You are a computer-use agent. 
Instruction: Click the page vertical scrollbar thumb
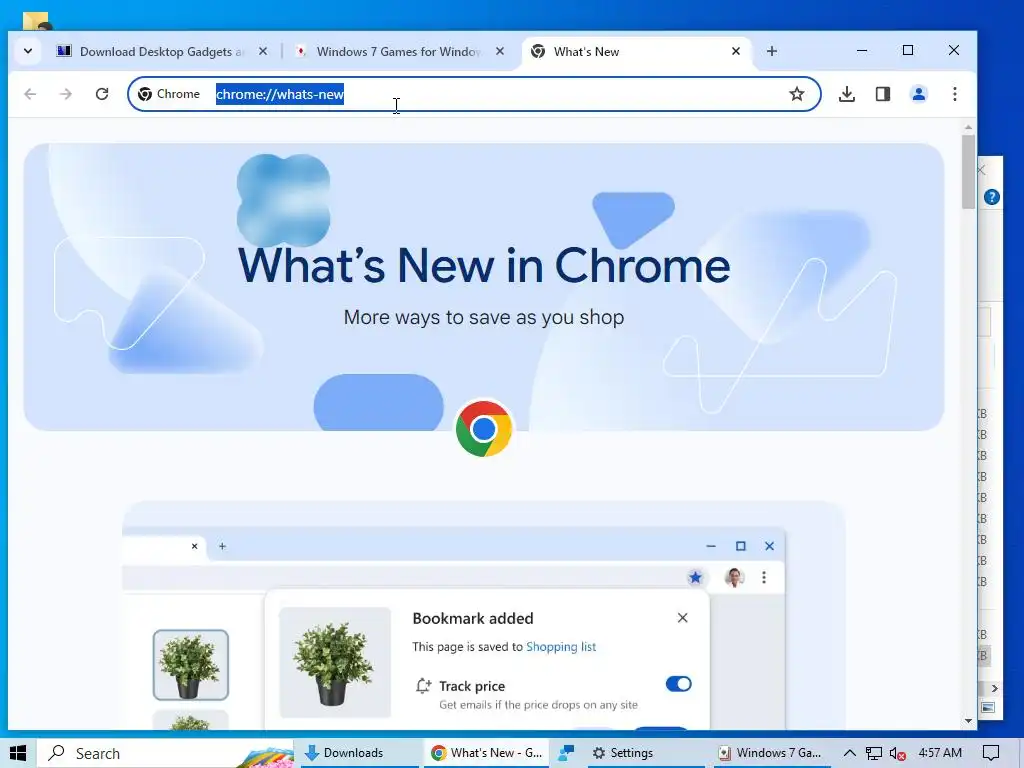968,172
